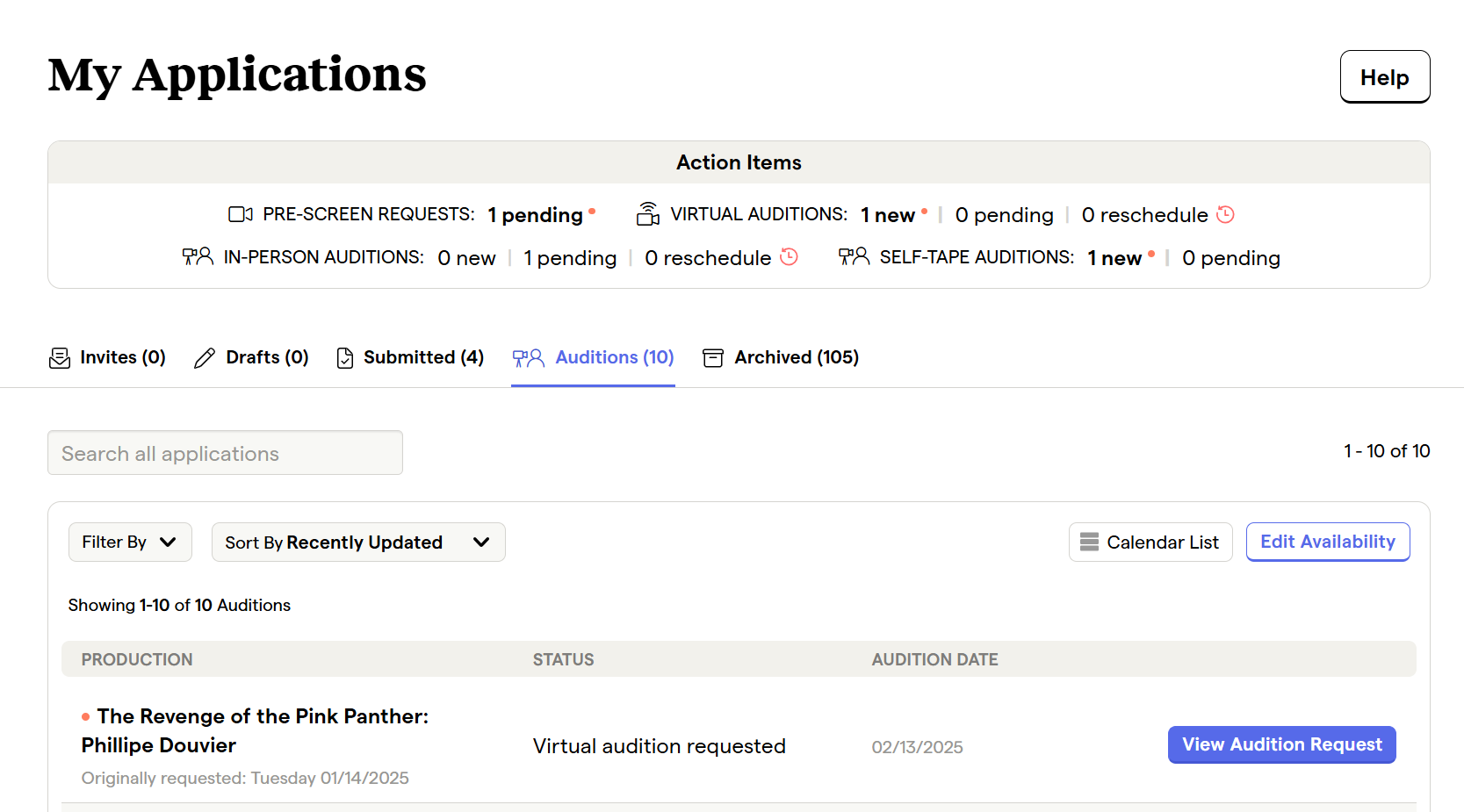Open 0 reschedule in-person auditions
The width and height of the screenshot is (1464, 812).
pyautogui.click(x=708, y=258)
